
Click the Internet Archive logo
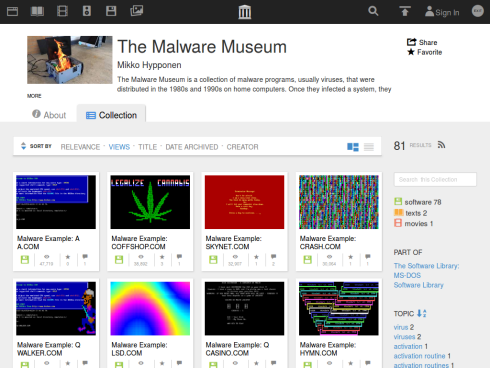click(245, 12)
